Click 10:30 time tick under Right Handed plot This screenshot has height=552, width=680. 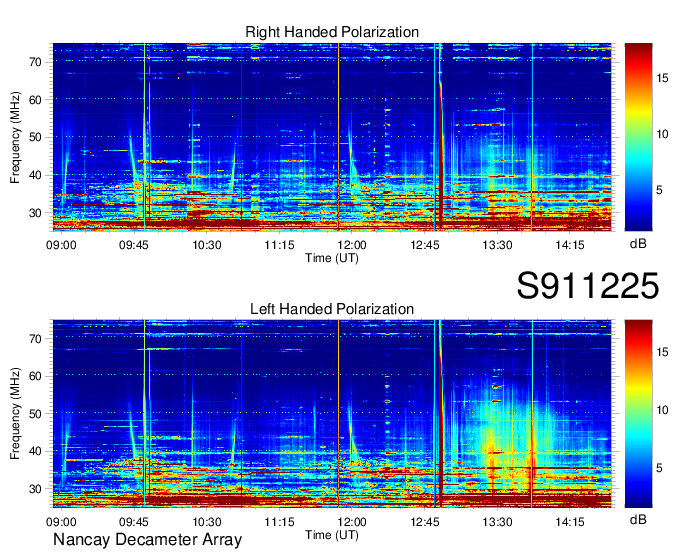pyautogui.click(x=207, y=245)
